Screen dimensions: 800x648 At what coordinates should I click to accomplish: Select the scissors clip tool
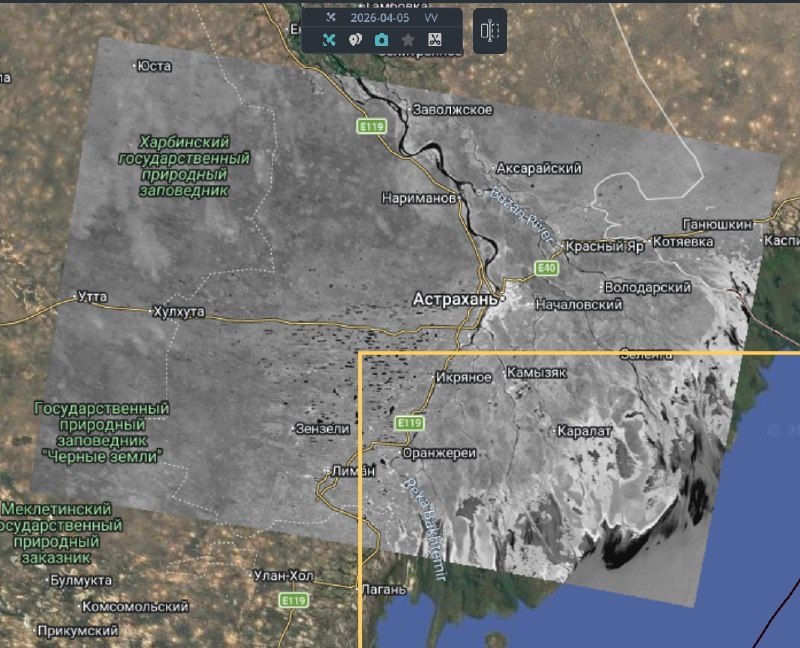tap(434, 40)
